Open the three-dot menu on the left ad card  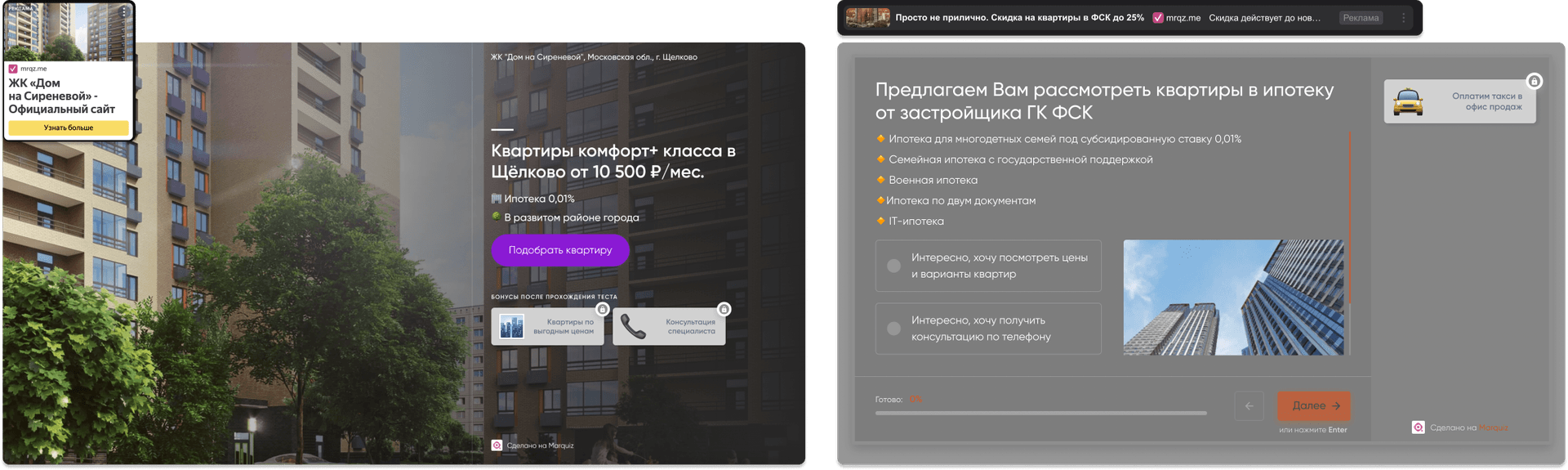click(124, 11)
